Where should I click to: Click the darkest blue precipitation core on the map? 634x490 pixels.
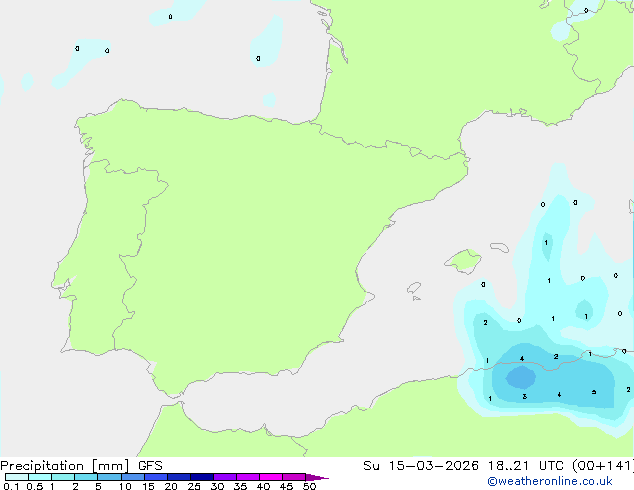coord(521,377)
